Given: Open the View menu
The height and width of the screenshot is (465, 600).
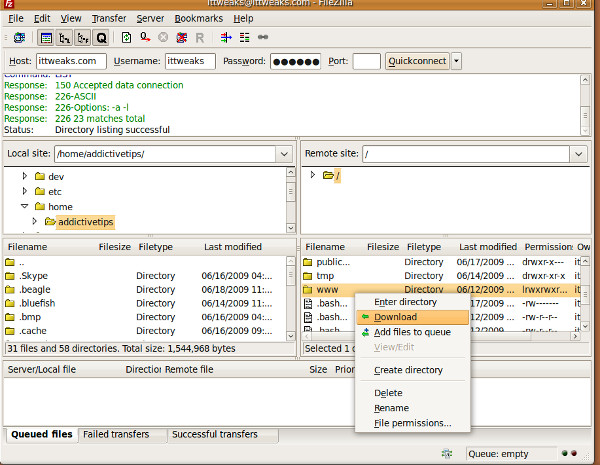Looking at the screenshot, I should click(70, 18).
